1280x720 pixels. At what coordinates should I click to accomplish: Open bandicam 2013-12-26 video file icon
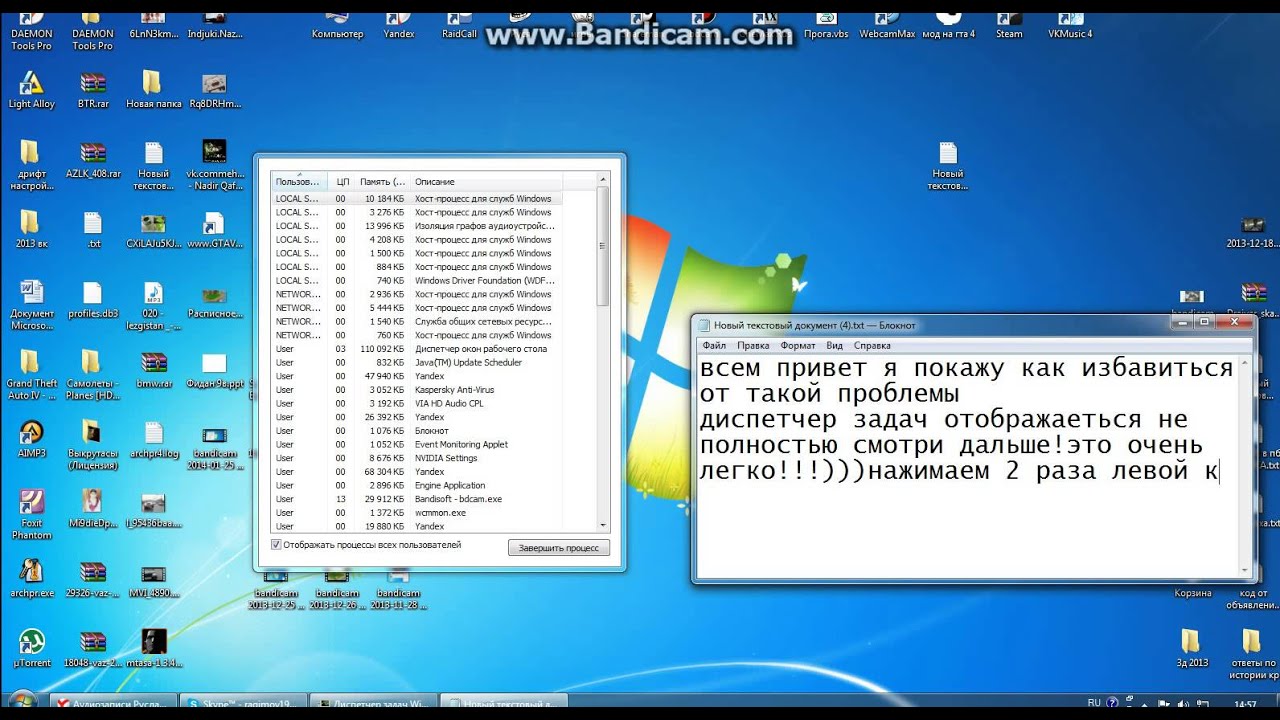336,590
